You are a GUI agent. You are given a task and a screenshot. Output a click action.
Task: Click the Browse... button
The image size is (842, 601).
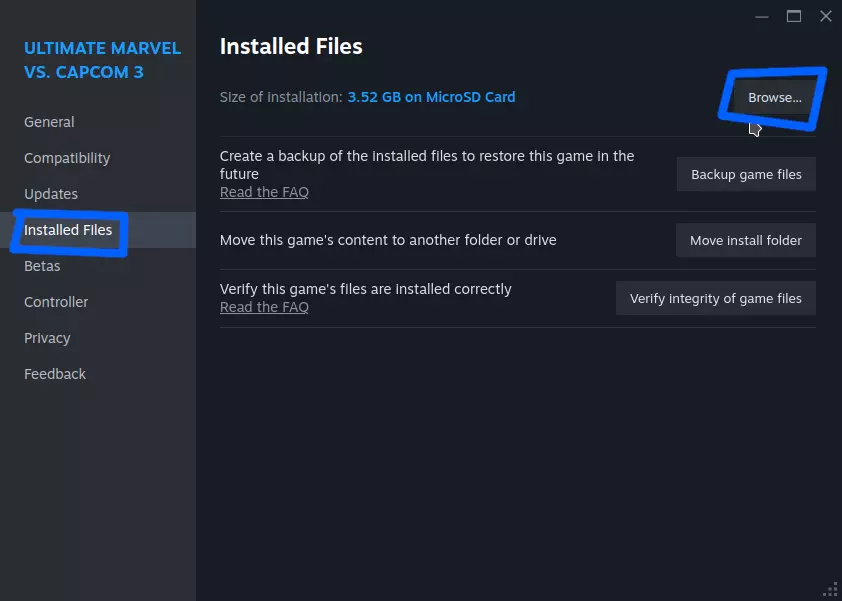point(774,98)
